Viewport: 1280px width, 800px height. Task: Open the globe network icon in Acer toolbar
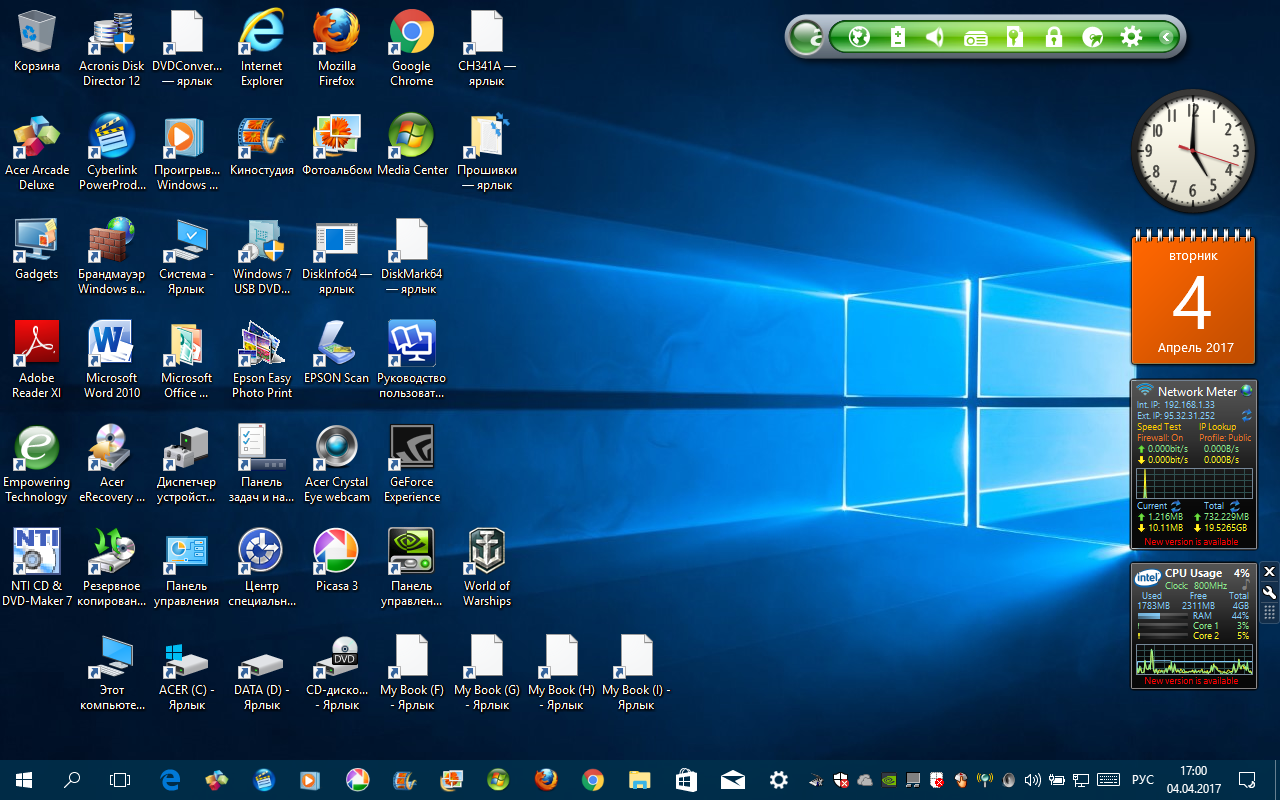click(858, 37)
